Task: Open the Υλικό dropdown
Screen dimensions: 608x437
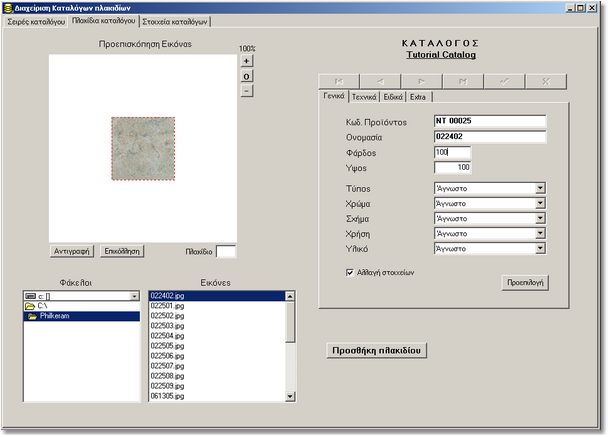Action: pyautogui.click(x=540, y=249)
